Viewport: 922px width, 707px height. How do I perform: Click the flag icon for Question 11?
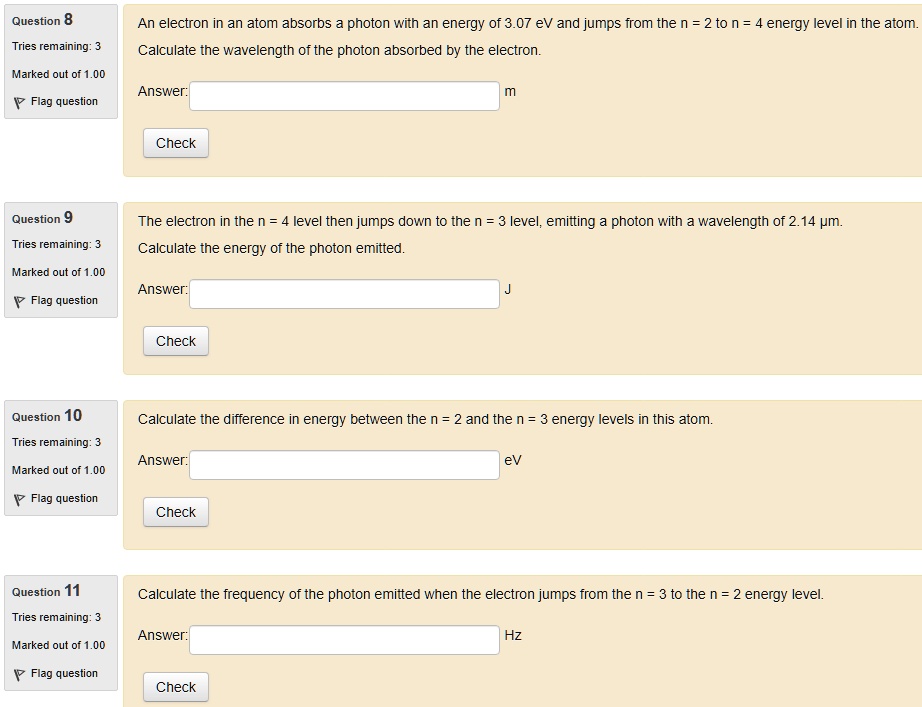18,674
